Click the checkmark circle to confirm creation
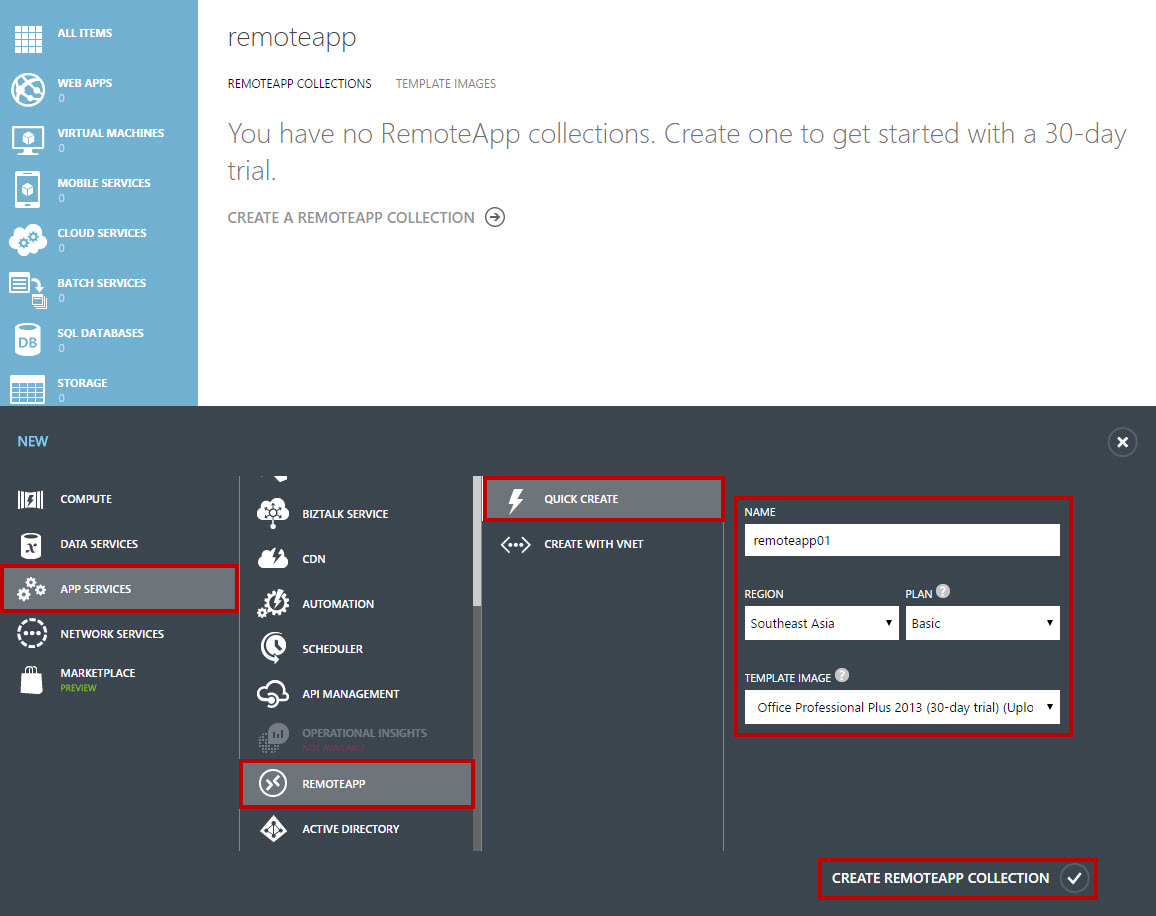1156x916 pixels. [1074, 878]
